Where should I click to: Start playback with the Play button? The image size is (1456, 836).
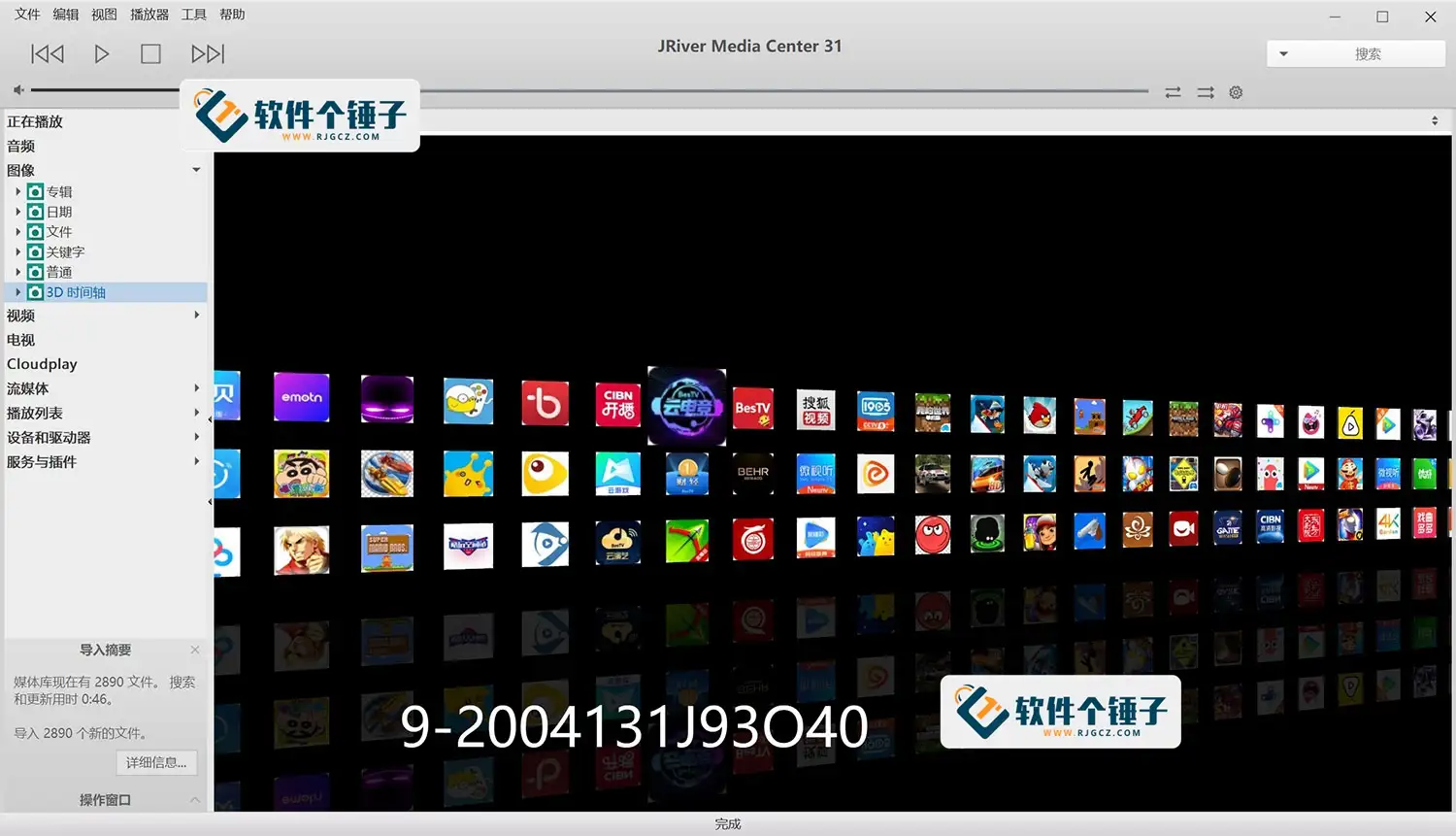point(101,53)
